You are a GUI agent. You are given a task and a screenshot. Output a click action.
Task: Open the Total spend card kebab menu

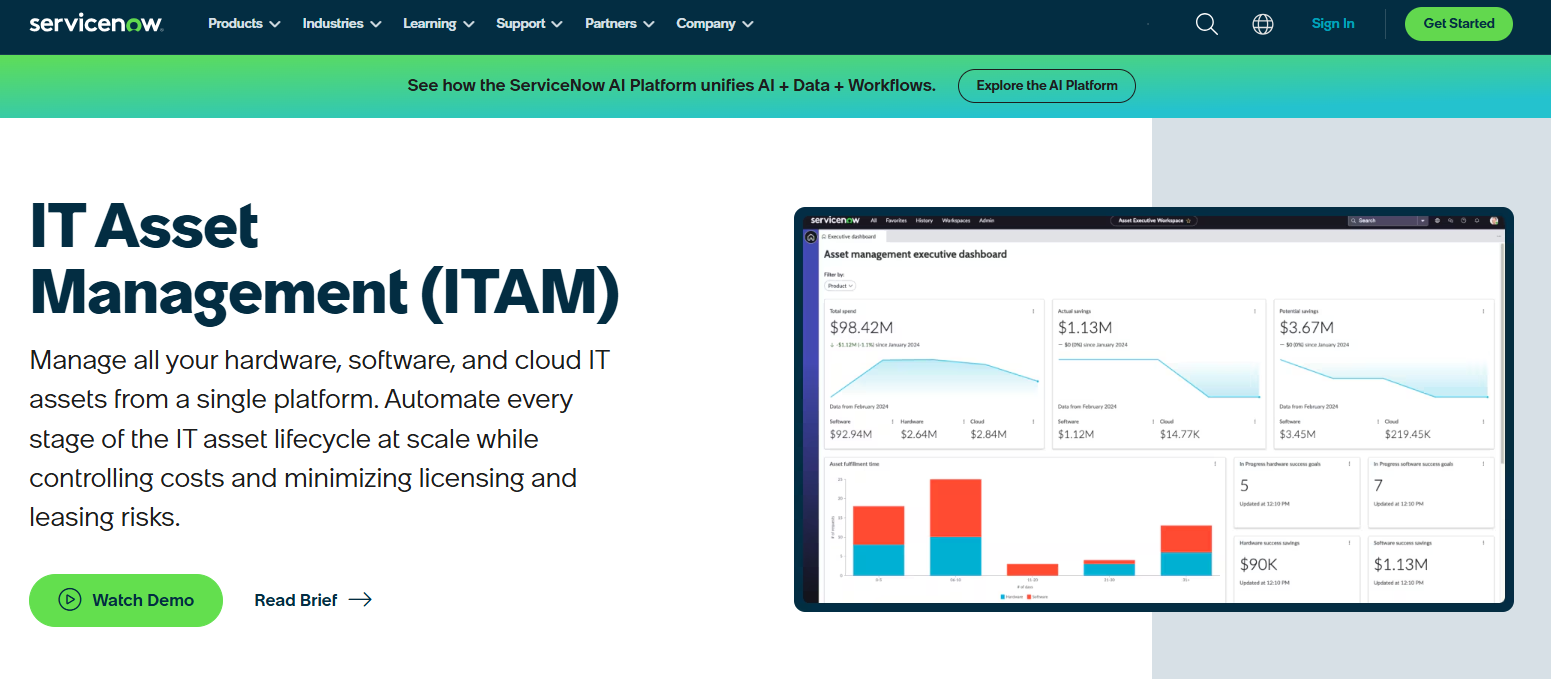pos(1033,311)
